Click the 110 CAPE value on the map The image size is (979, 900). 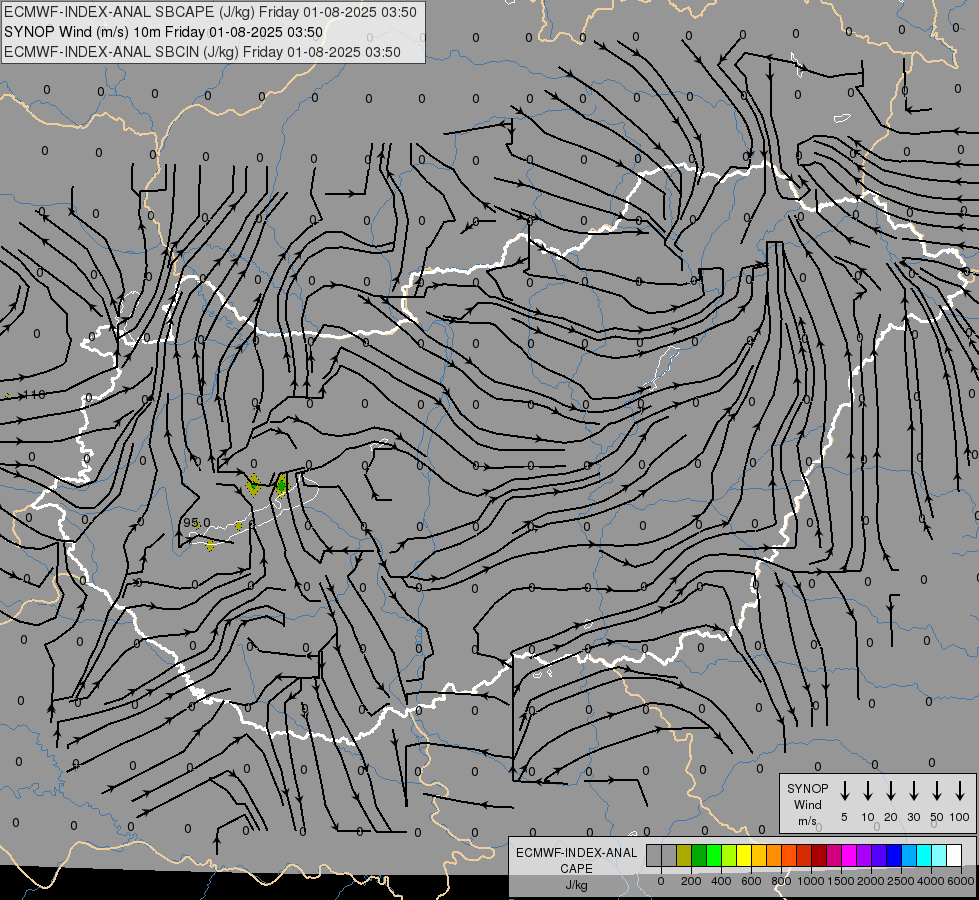click(35, 395)
